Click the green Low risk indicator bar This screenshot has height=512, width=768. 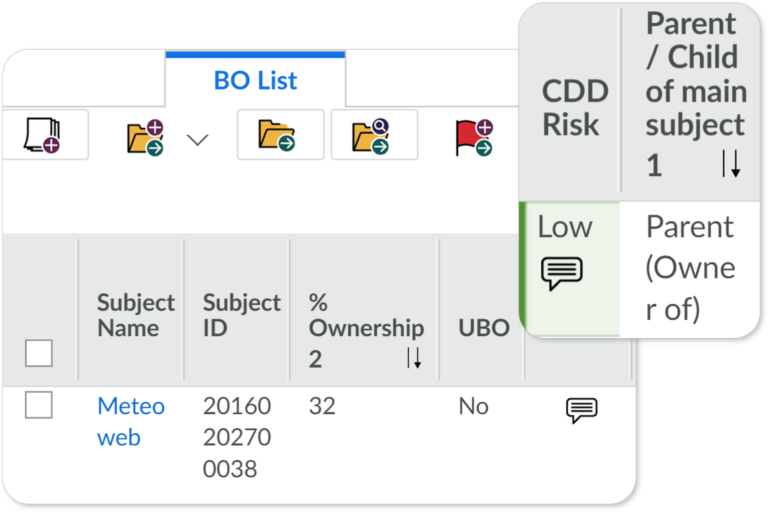coord(523,268)
